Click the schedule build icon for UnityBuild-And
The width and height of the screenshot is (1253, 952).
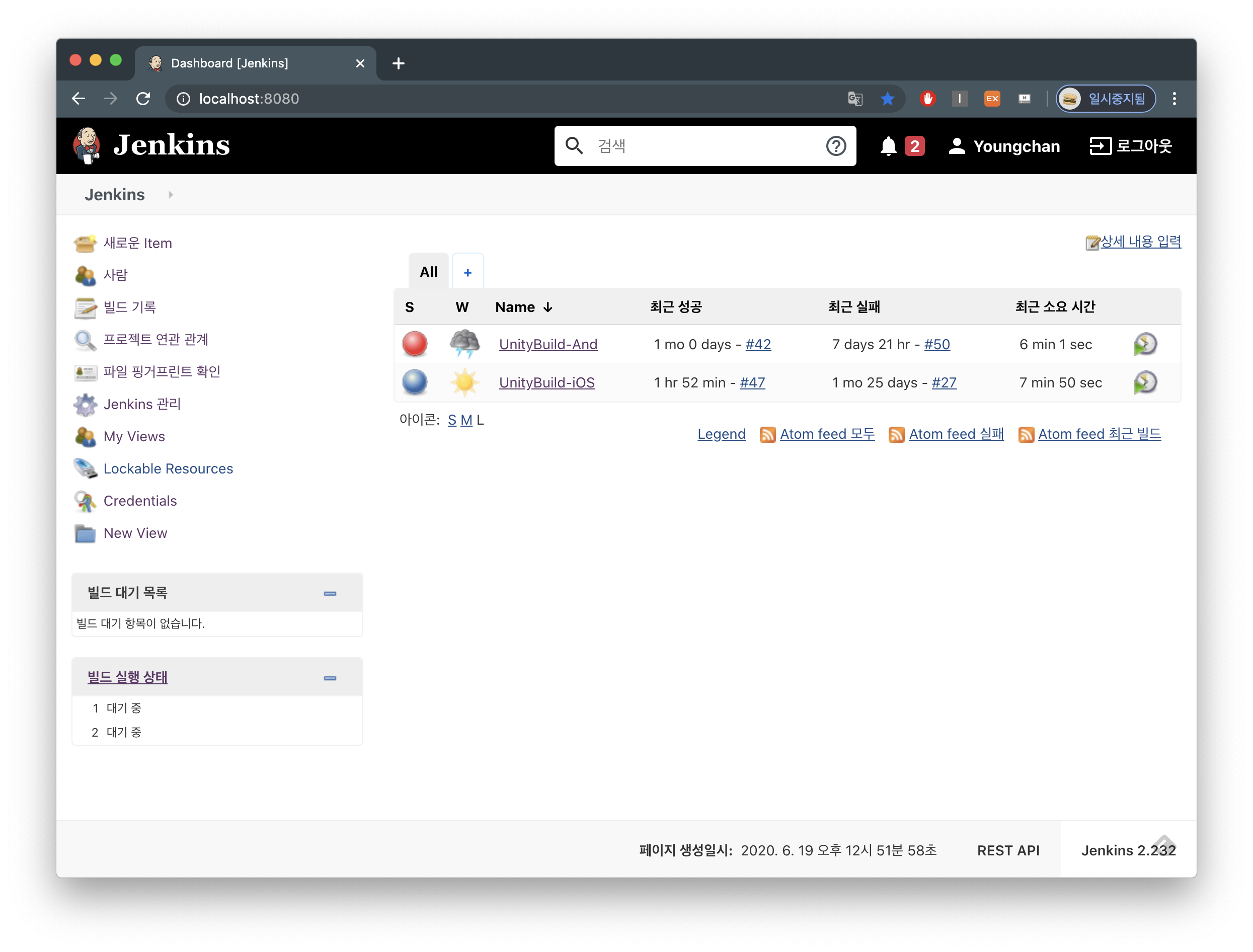pos(1145,344)
